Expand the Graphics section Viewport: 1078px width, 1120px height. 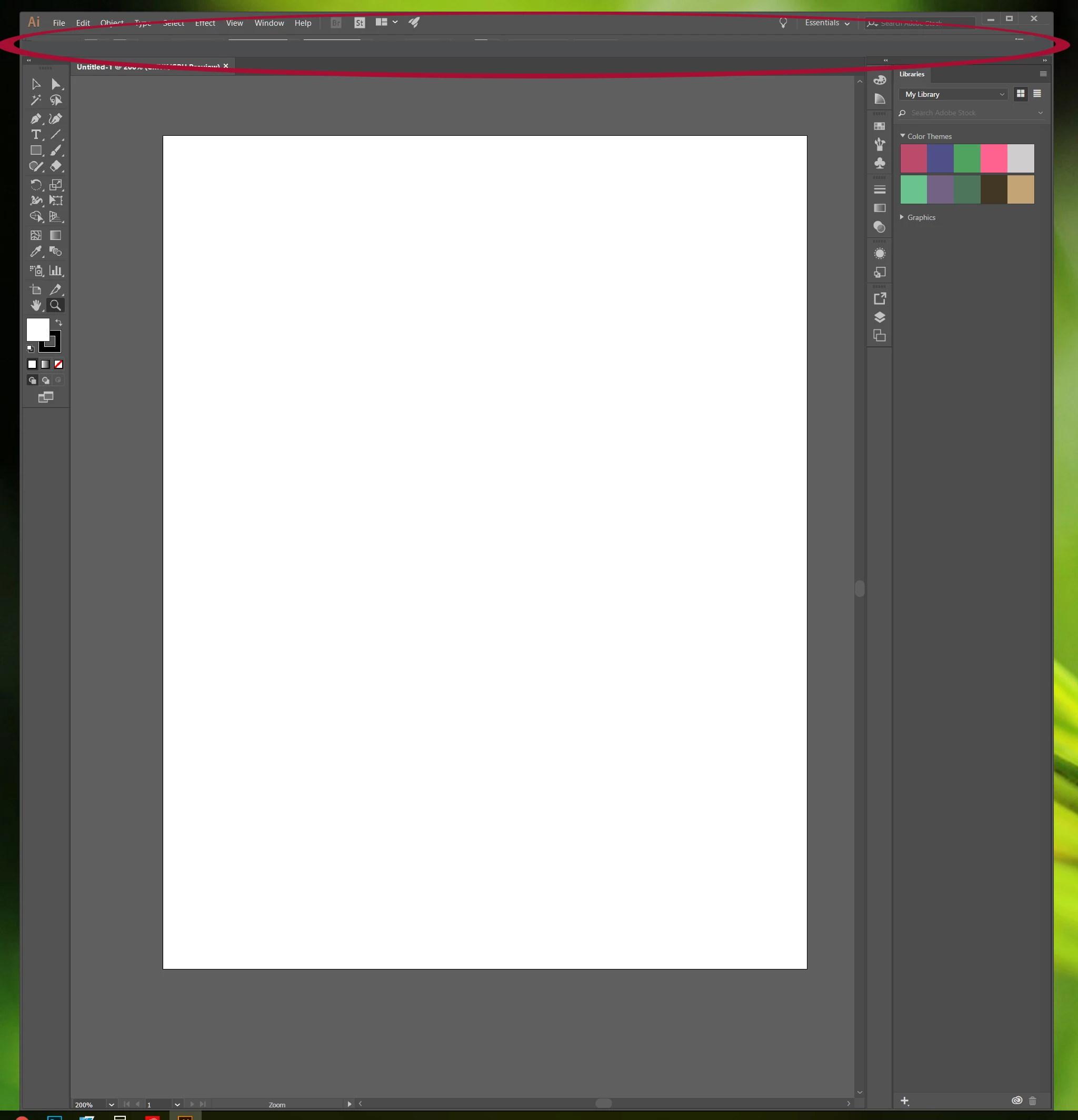pyautogui.click(x=902, y=217)
